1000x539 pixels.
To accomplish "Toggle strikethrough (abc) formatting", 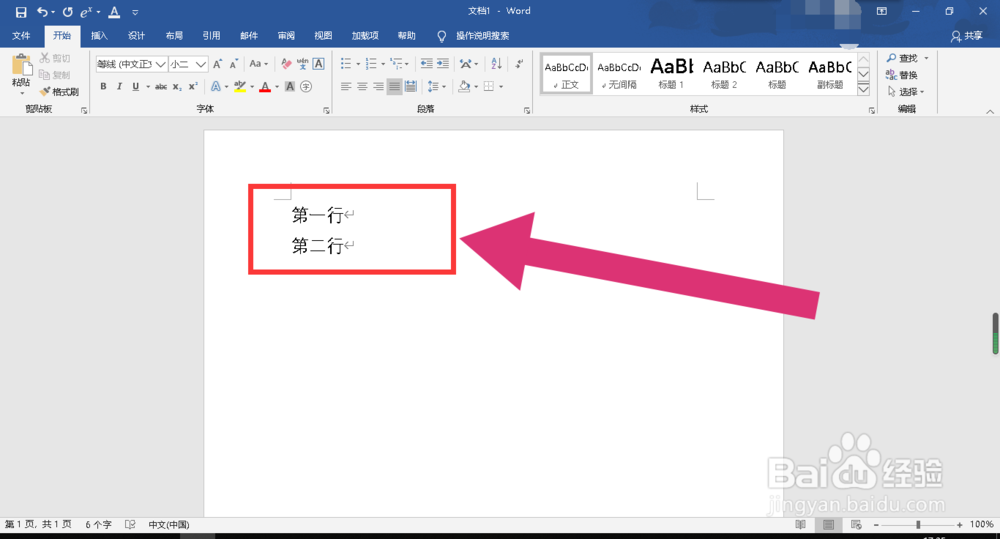I will (161, 87).
